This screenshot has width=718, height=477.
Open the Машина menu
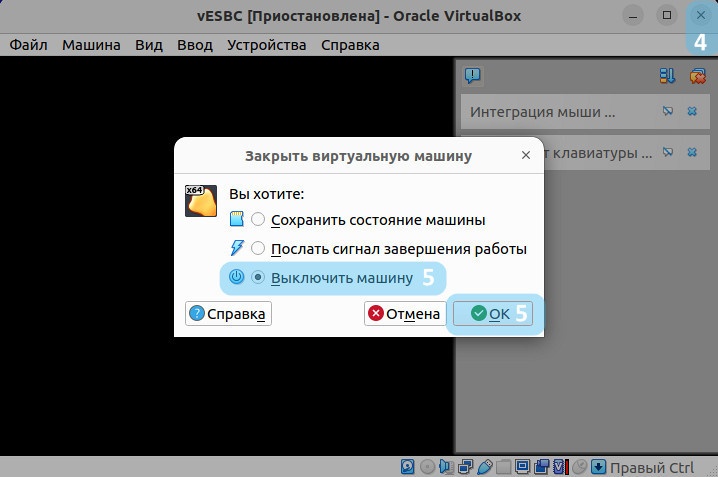coord(91,45)
